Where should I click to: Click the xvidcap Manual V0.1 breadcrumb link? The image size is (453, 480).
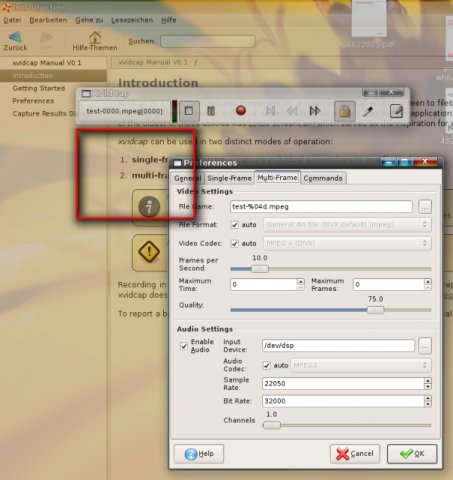tap(153, 63)
